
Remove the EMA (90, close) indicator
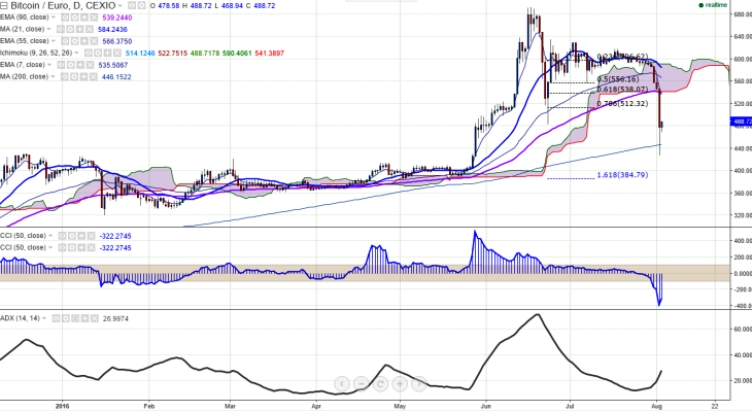(x=93, y=18)
